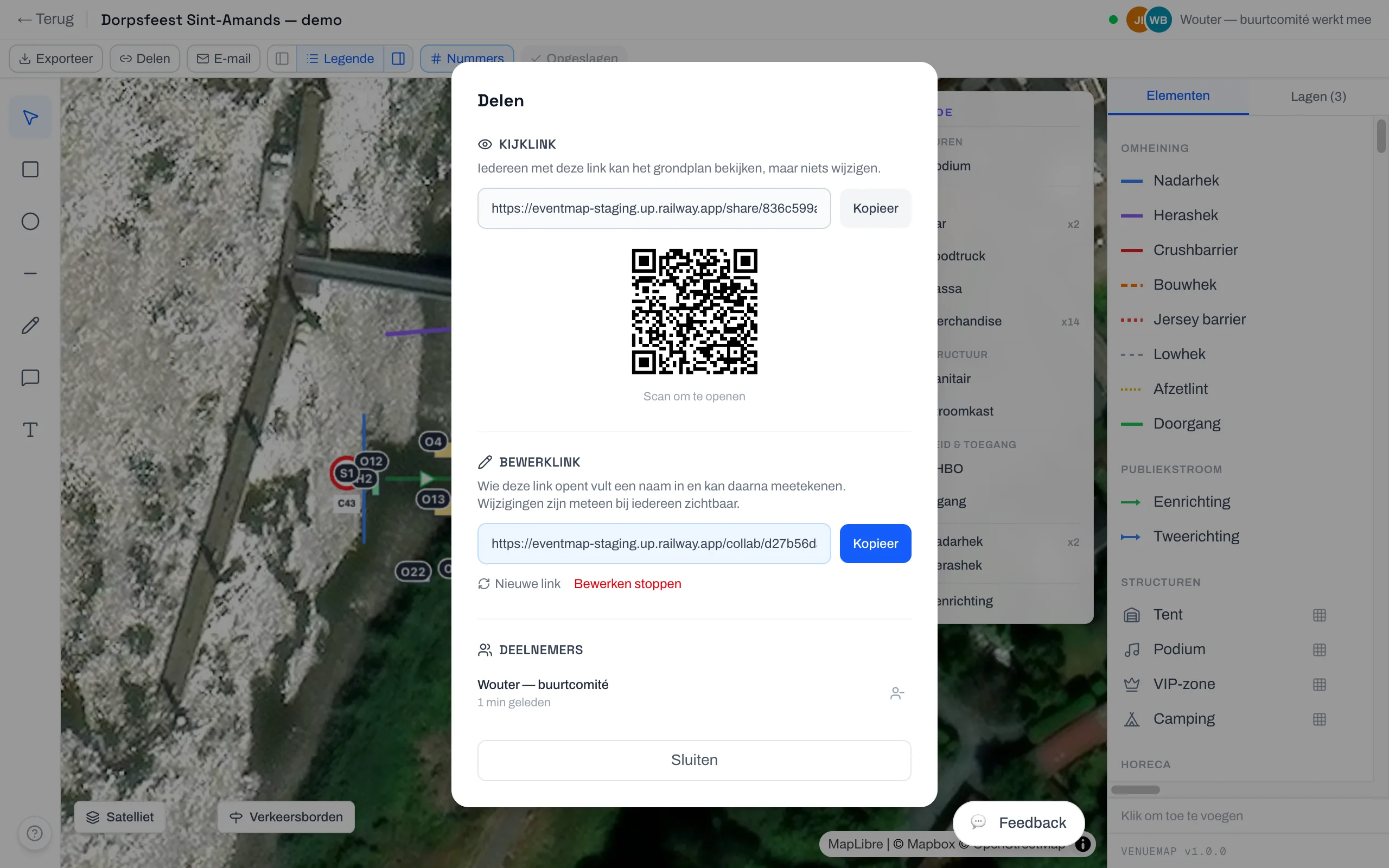The width and height of the screenshot is (1389, 868).
Task: Click map marker O22
Action: click(x=413, y=572)
